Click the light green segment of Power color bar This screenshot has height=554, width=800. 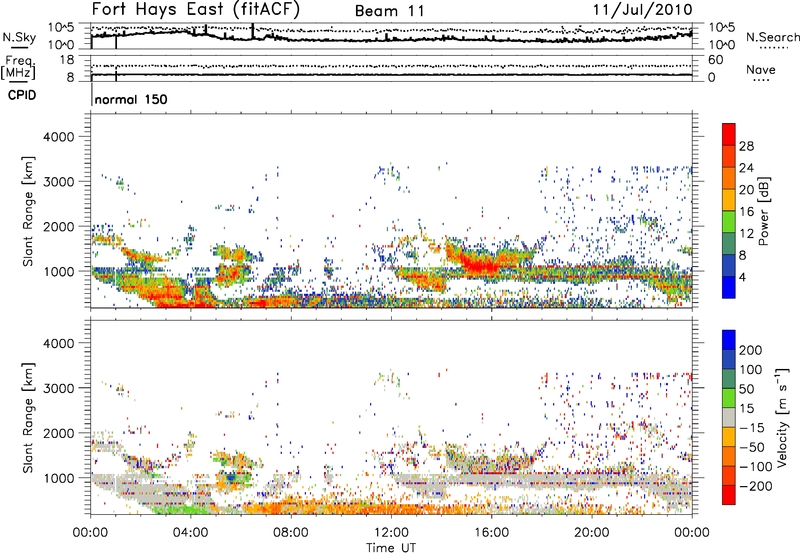pyautogui.click(x=729, y=222)
